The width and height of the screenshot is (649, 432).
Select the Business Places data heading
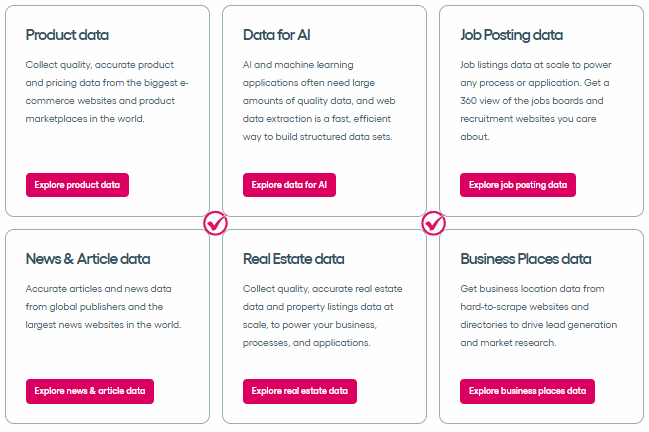click(x=526, y=259)
